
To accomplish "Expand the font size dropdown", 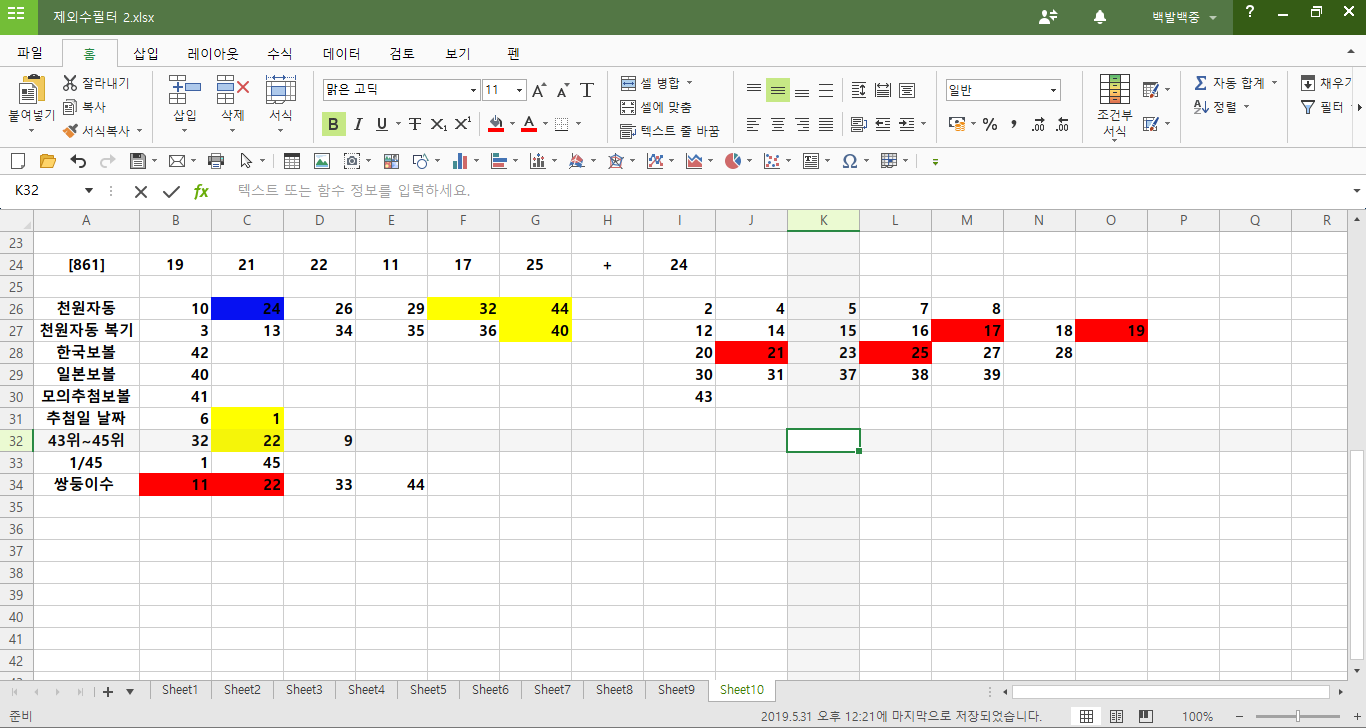I will pos(519,91).
